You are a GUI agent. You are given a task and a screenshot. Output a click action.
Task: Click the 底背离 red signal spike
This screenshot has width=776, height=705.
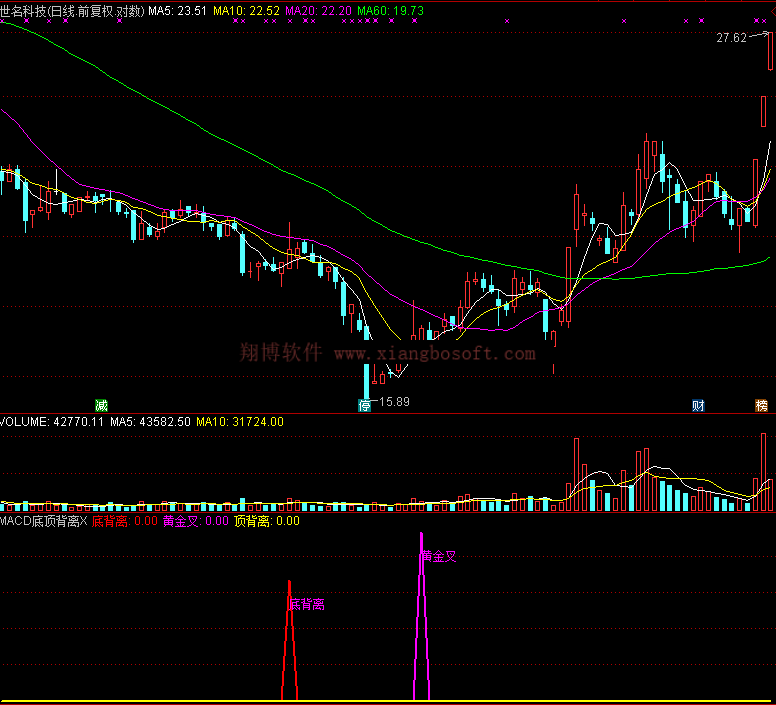290,640
